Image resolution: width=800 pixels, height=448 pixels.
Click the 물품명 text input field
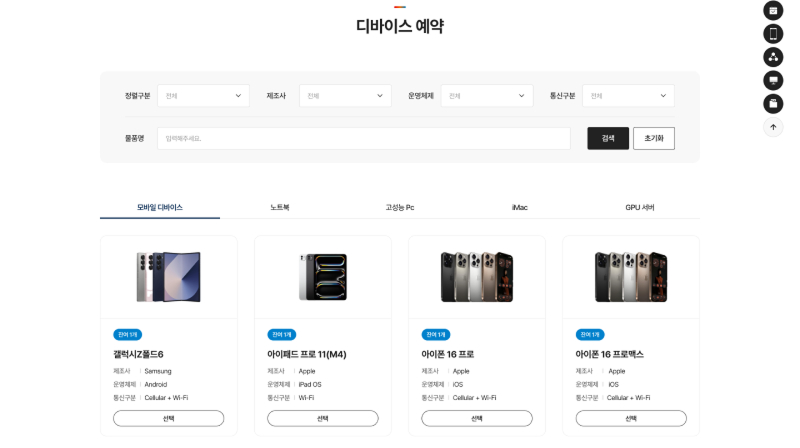[364, 138]
